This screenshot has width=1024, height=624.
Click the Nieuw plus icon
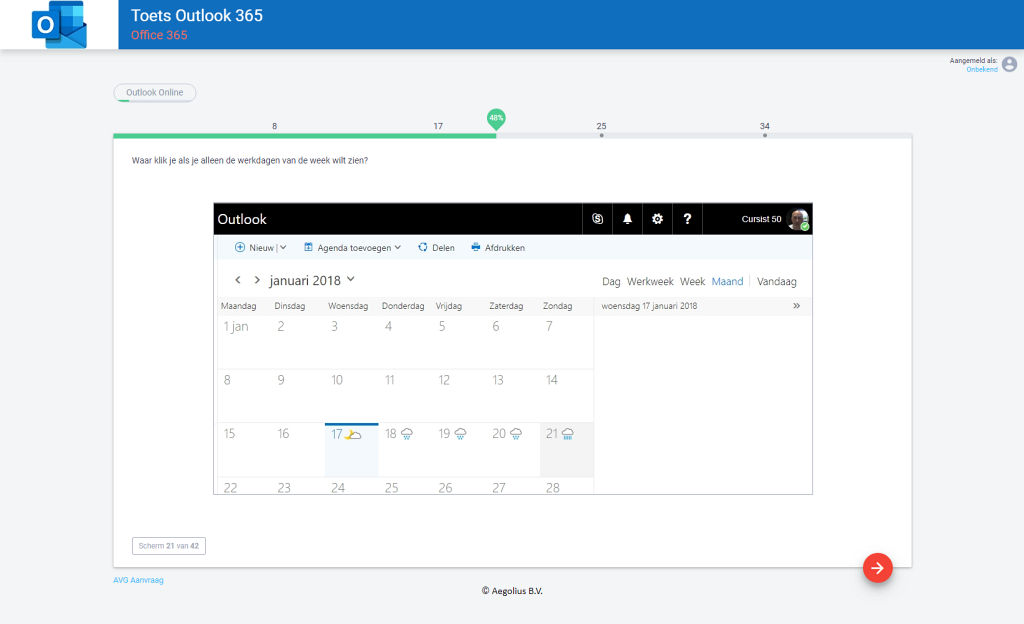240,247
